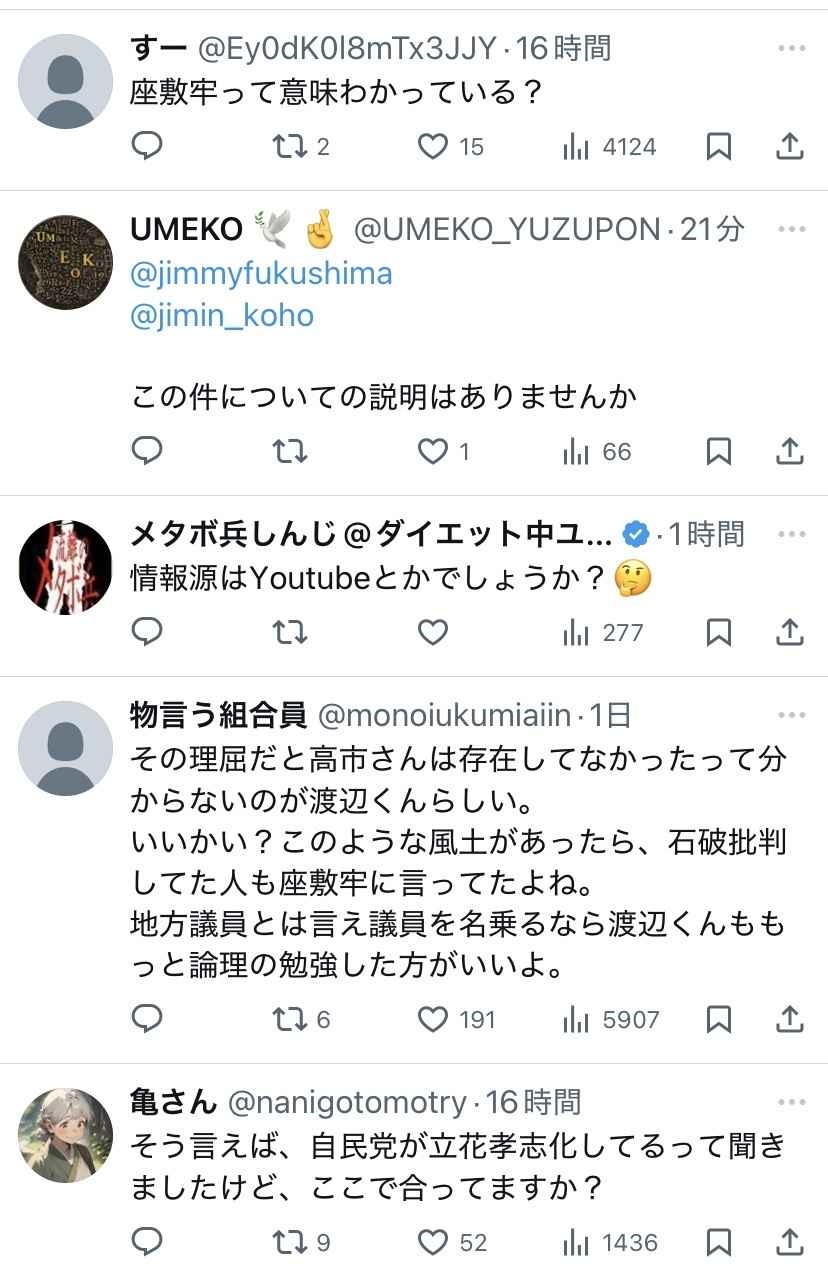Retweet メタボ兵しんじ's tweet
Viewport: 828px width, 1274px height.
click(290, 632)
